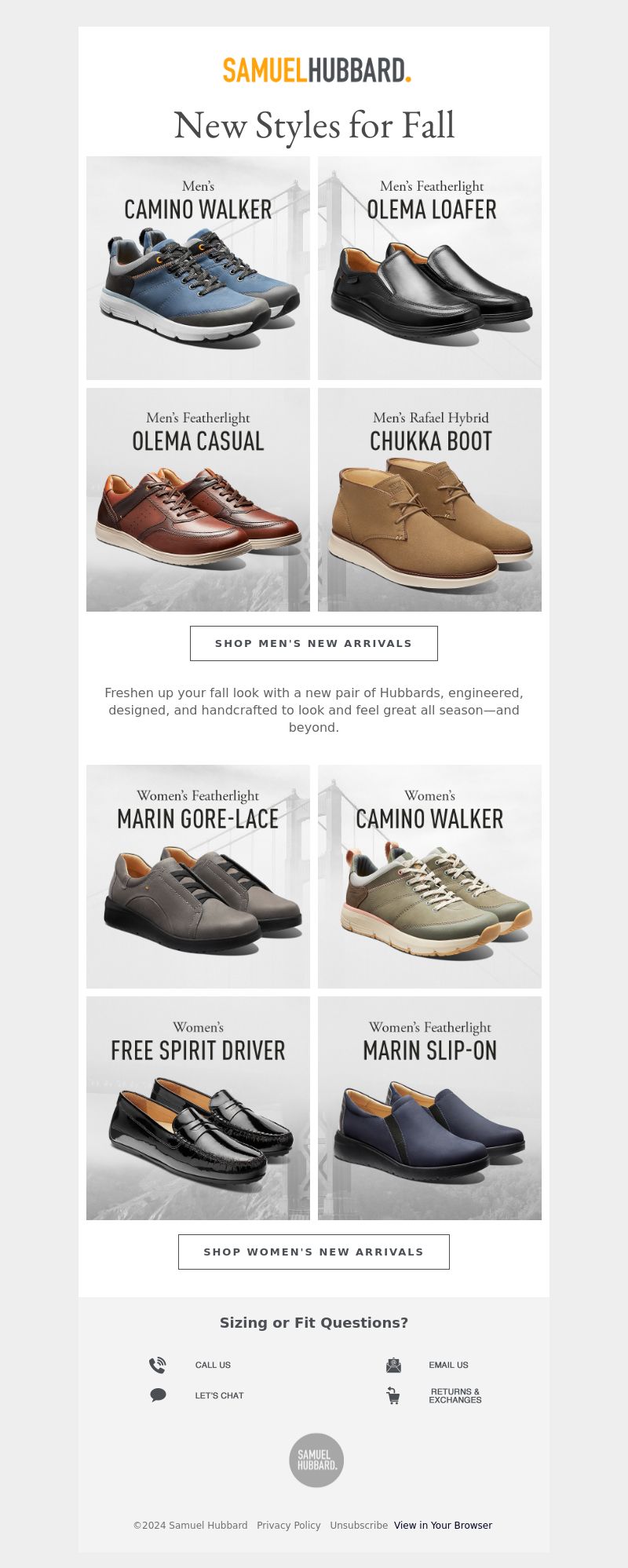Image resolution: width=628 pixels, height=1568 pixels.
Task: Click the Privacy Policy footer link
Action: [289, 1525]
